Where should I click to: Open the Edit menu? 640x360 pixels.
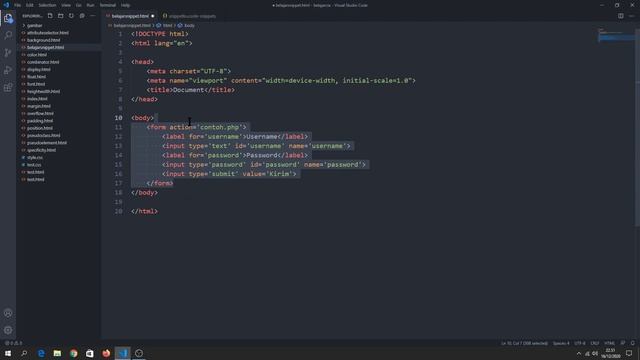pyautogui.click(x=30, y=5)
